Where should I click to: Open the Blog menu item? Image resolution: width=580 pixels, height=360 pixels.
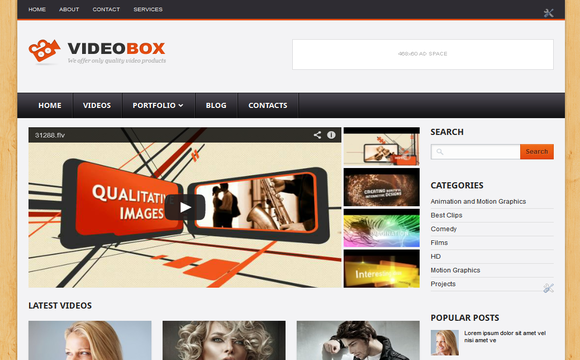[x=216, y=105]
